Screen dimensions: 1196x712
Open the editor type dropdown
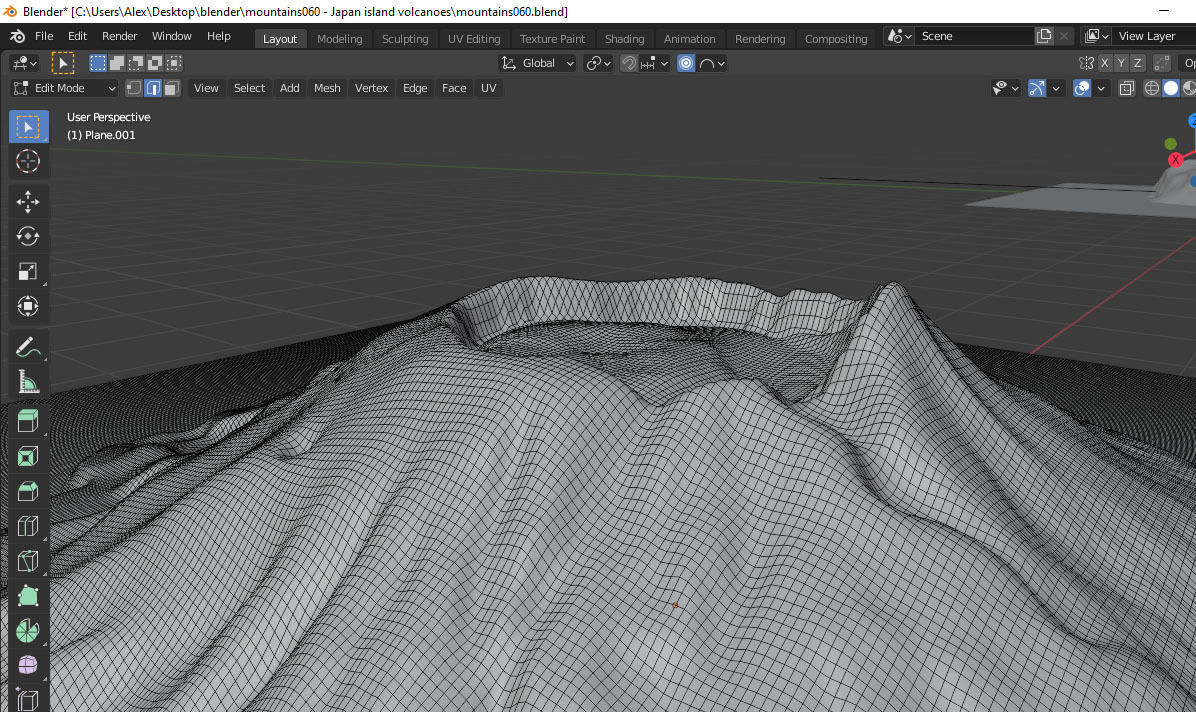(25, 63)
